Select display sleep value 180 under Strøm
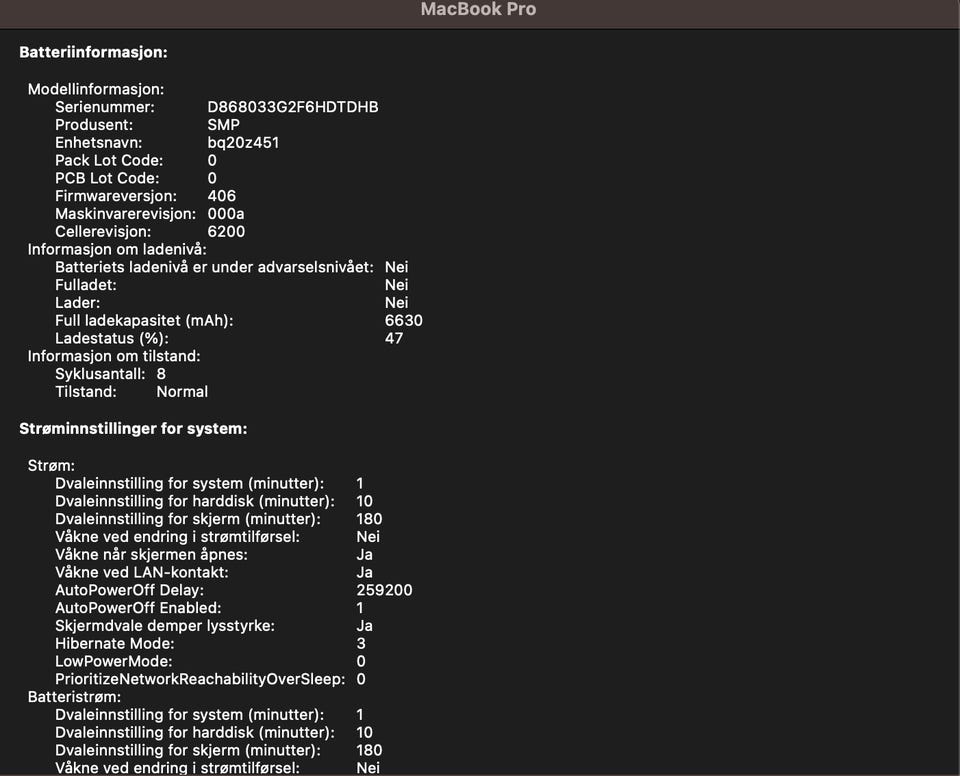This screenshot has width=960, height=776. pos(369,519)
